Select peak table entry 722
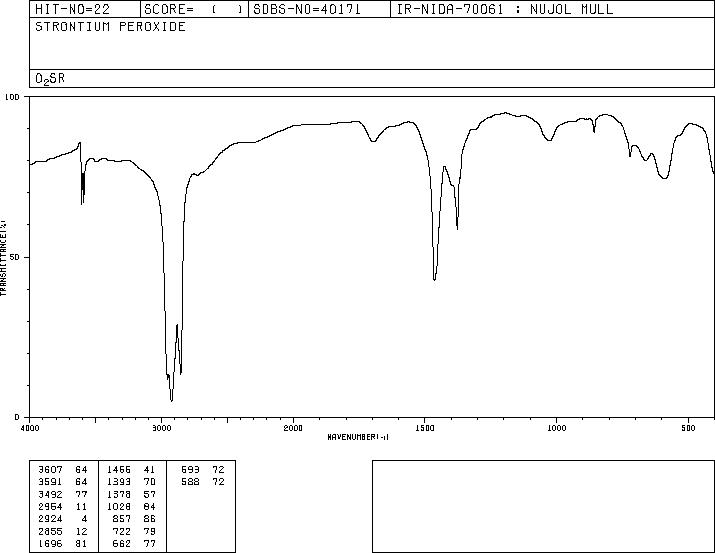The image size is (715, 553). 122,532
